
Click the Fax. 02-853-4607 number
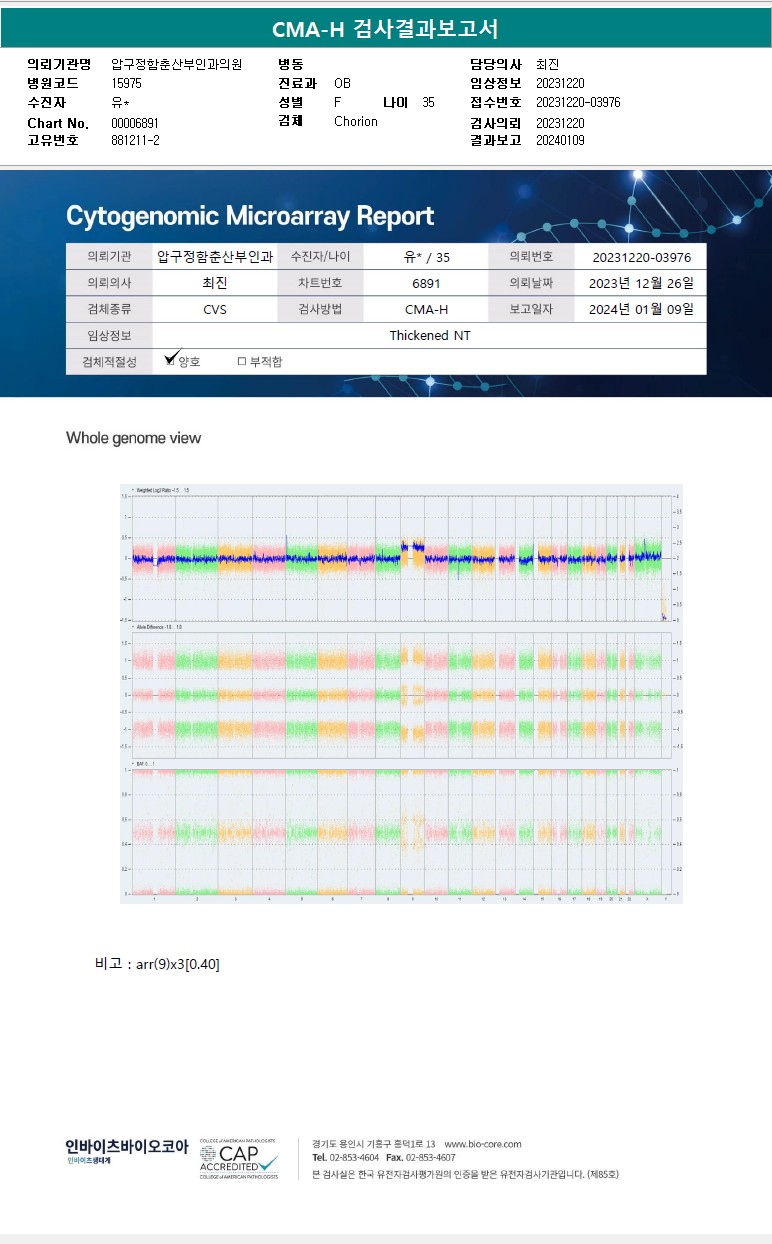(420, 1158)
